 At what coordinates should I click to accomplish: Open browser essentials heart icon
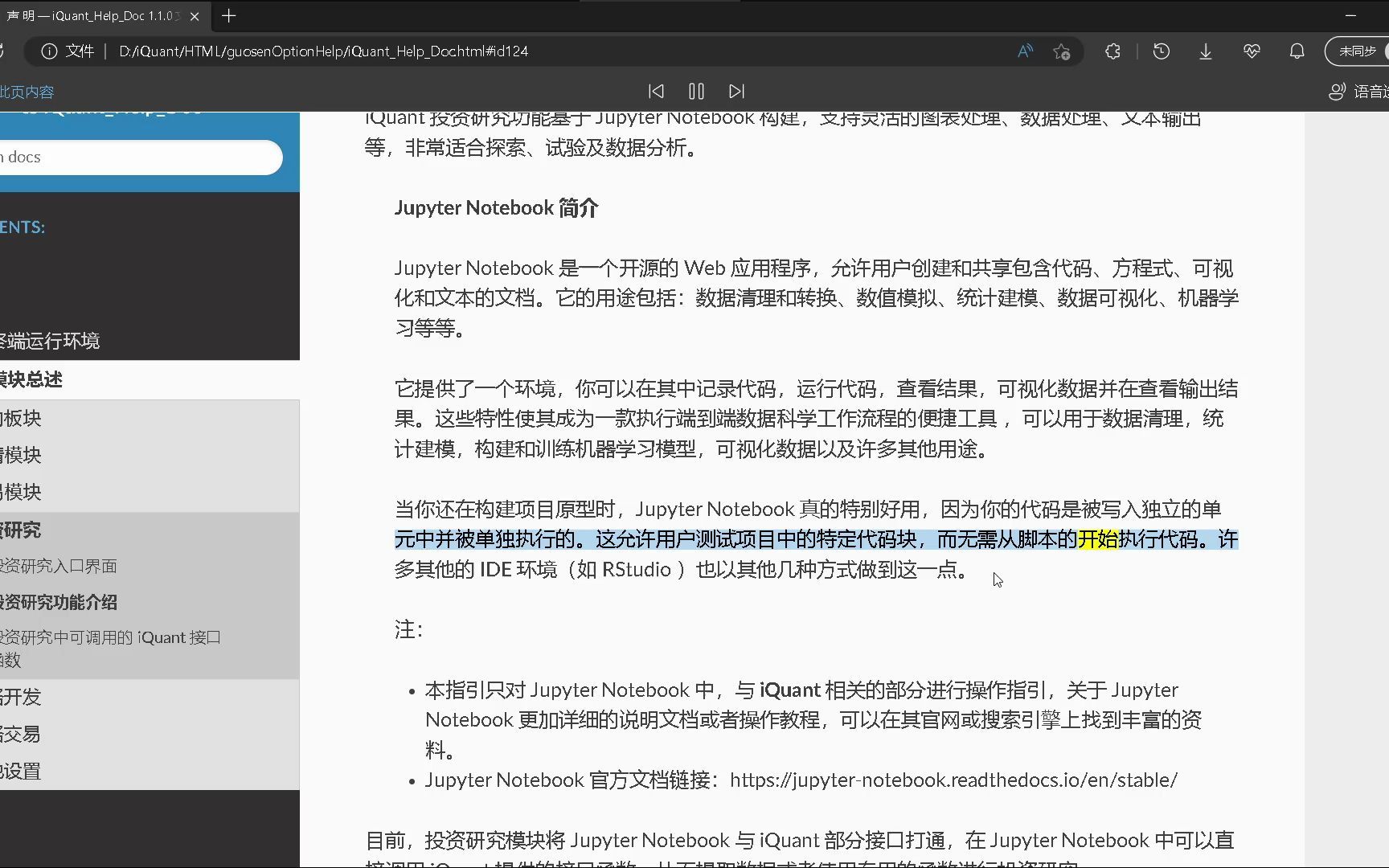(x=1252, y=51)
